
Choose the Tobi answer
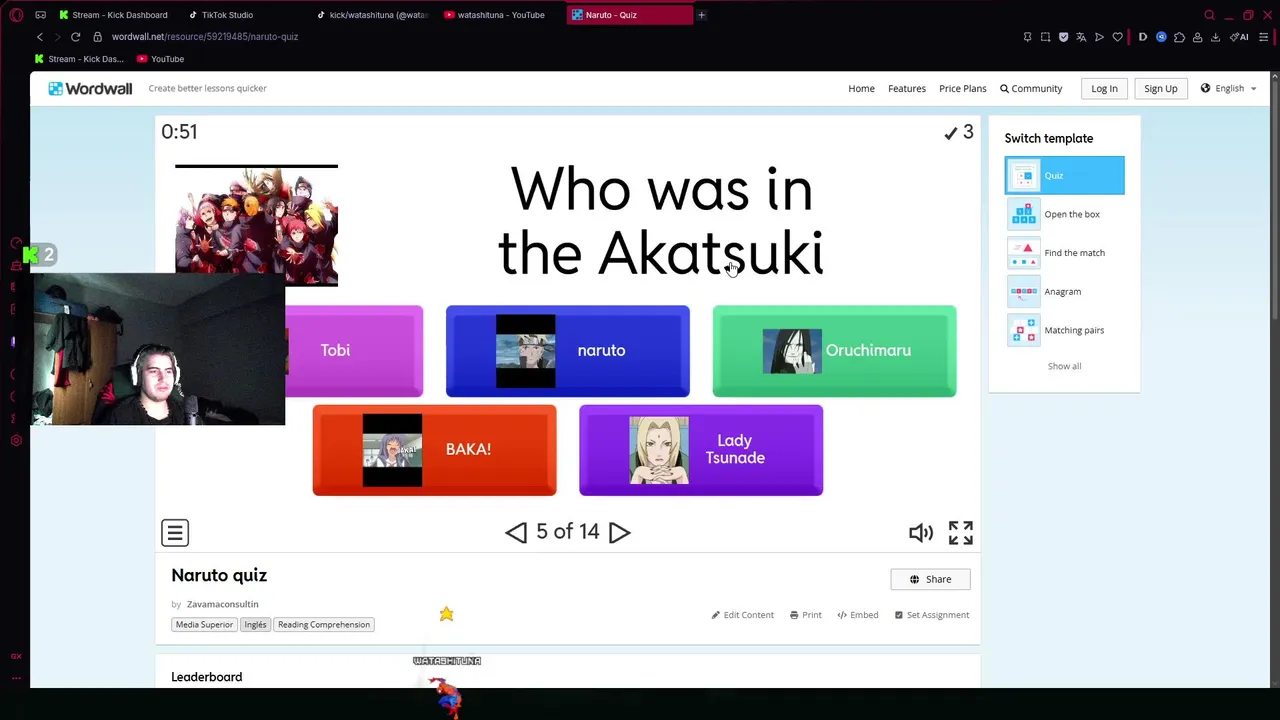(x=354, y=351)
